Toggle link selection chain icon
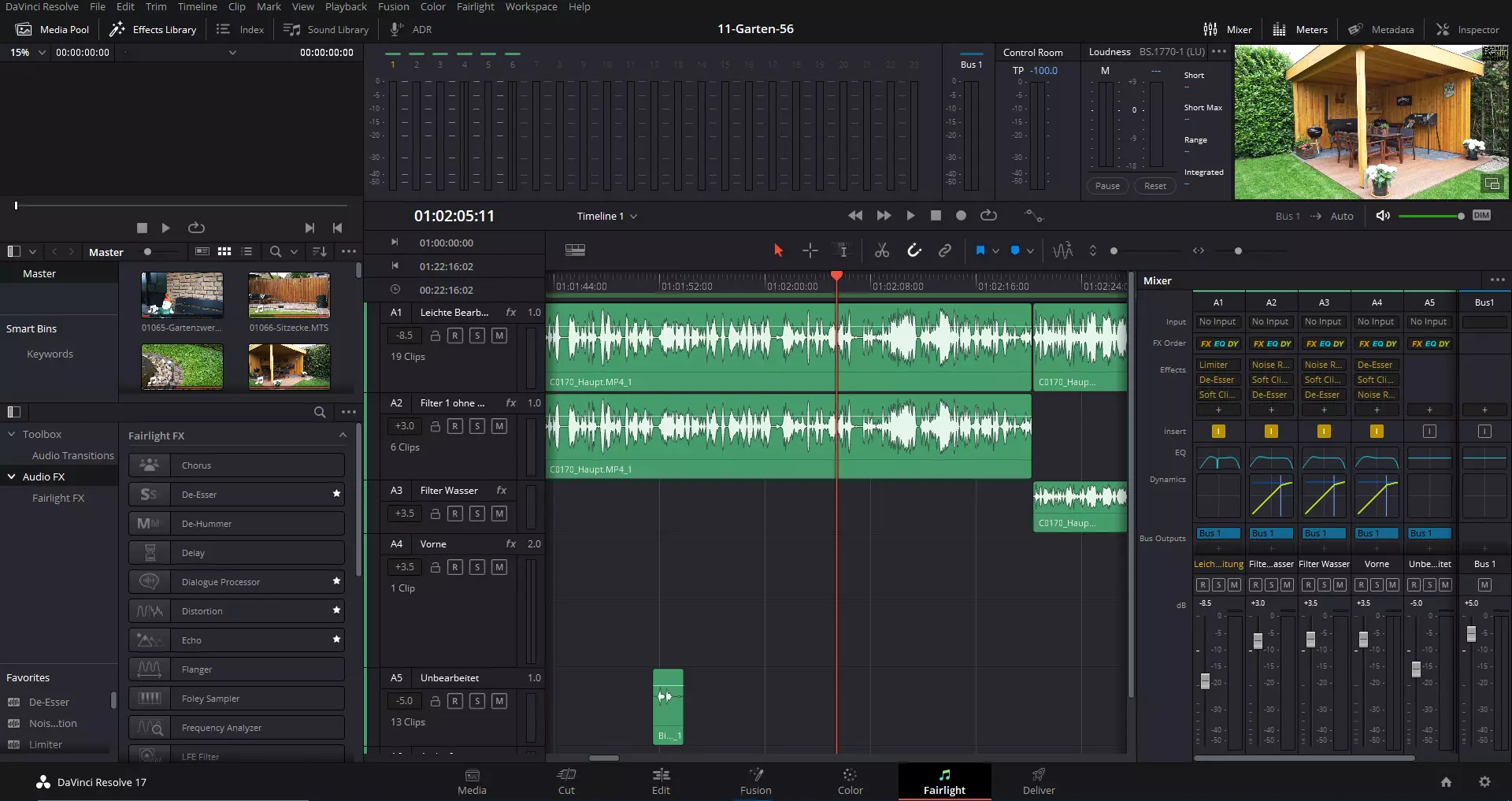 (945, 250)
